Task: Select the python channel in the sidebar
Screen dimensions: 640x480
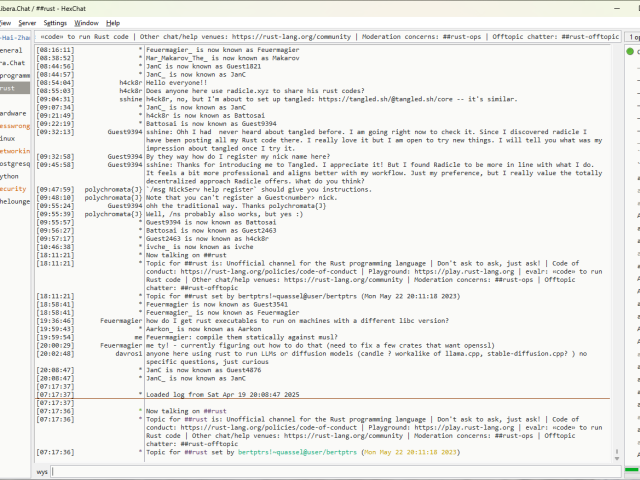Action: (x=10, y=176)
